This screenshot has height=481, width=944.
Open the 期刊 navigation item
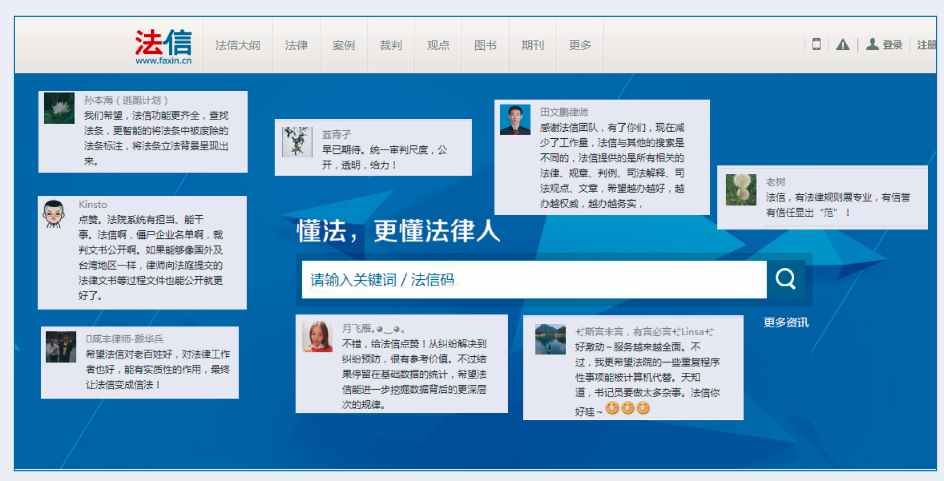pos(533,45)
